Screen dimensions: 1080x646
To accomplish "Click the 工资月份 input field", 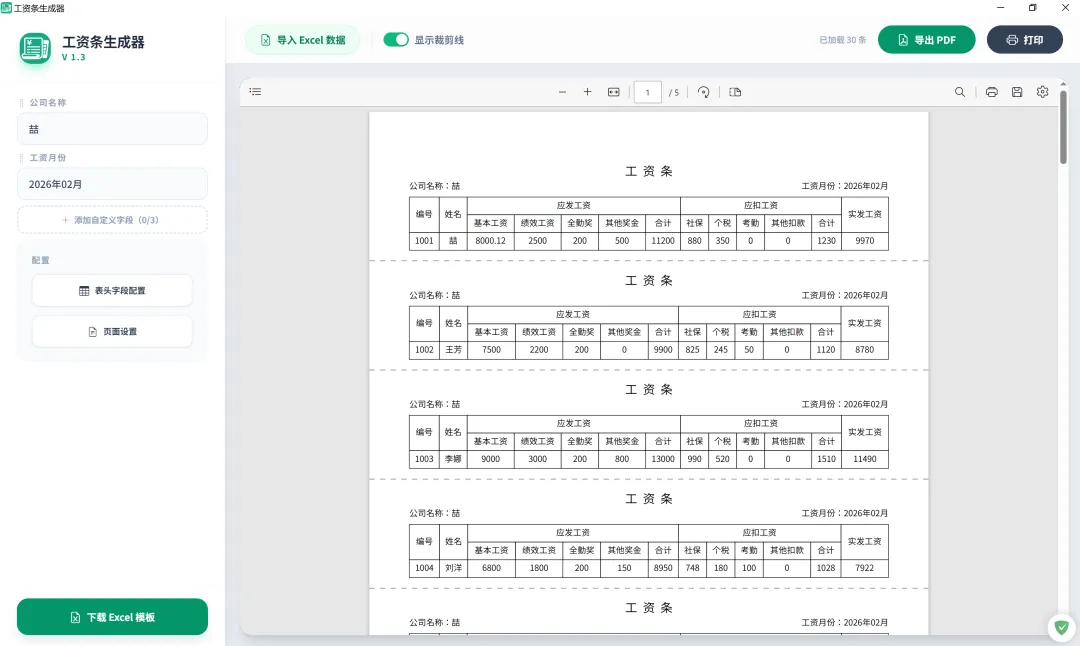I will click(112, 185).
